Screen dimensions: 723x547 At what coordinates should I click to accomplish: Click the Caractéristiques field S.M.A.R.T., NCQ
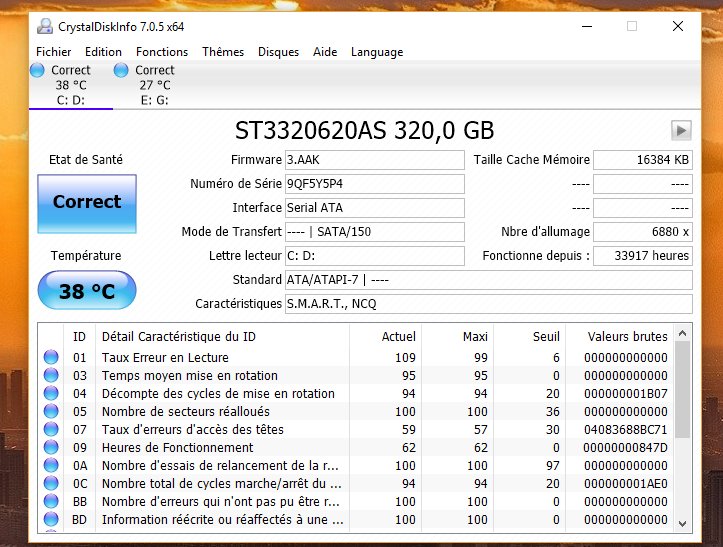pos(489,303)
